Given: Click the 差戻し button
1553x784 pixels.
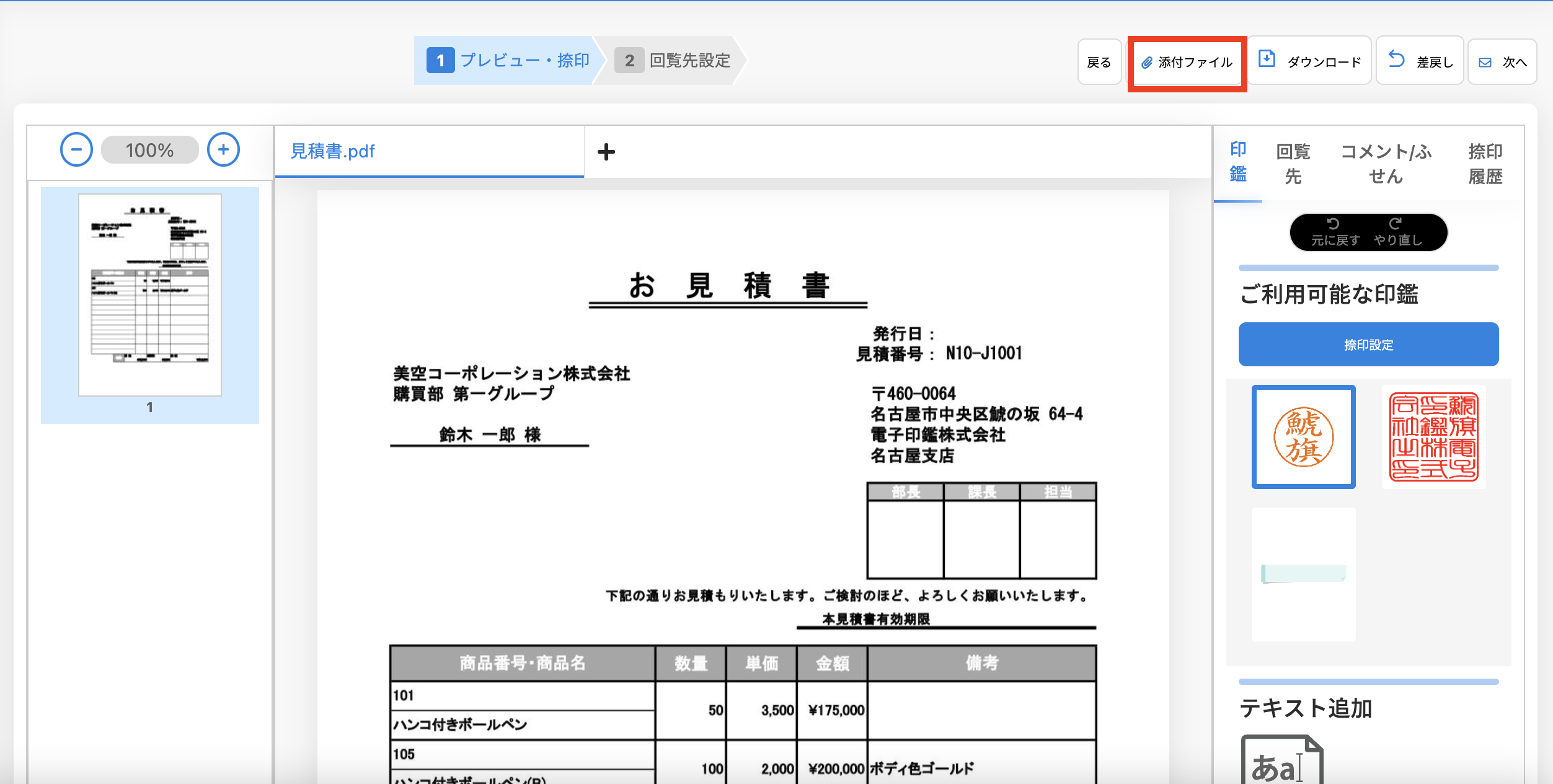Looking at the screenshot, I should [1420, 61].
